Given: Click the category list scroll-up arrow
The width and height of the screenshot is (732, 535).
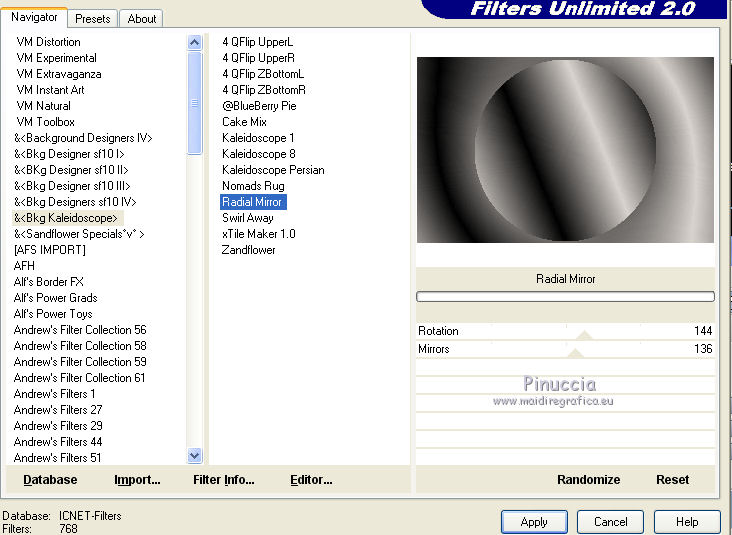Looking at the screenshot, I should [x=195, y=42].
